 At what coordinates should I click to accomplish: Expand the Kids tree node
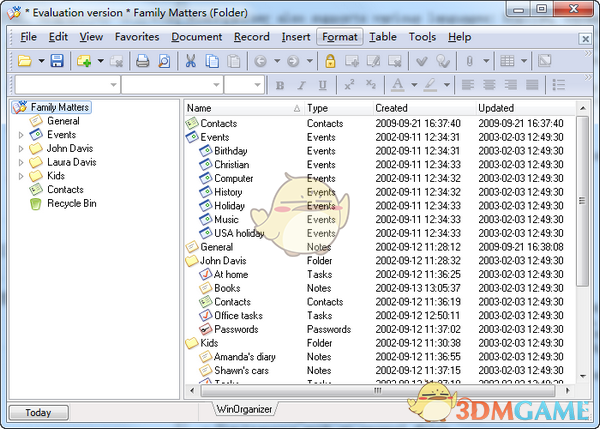point(21,176)
